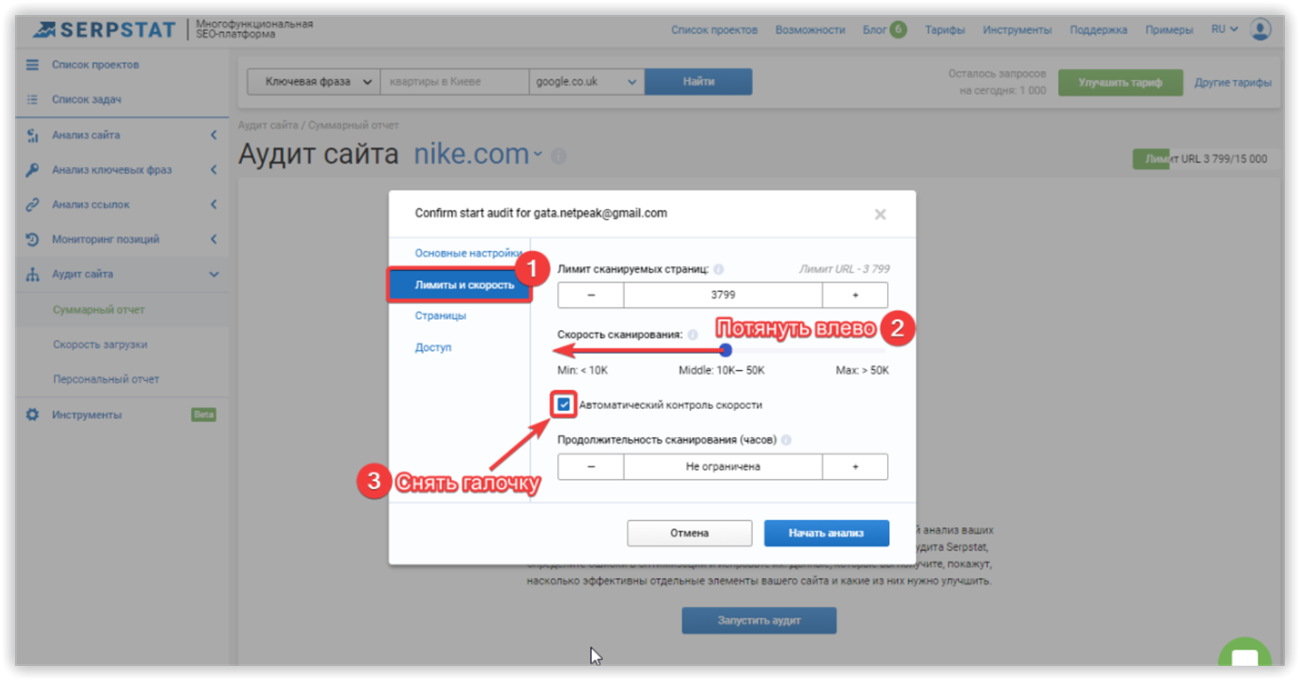Open the Ключевая фраза dropdown
The height and width of the screenshot is (681, 1300).
pyautogui.click(x=313, y=82)
